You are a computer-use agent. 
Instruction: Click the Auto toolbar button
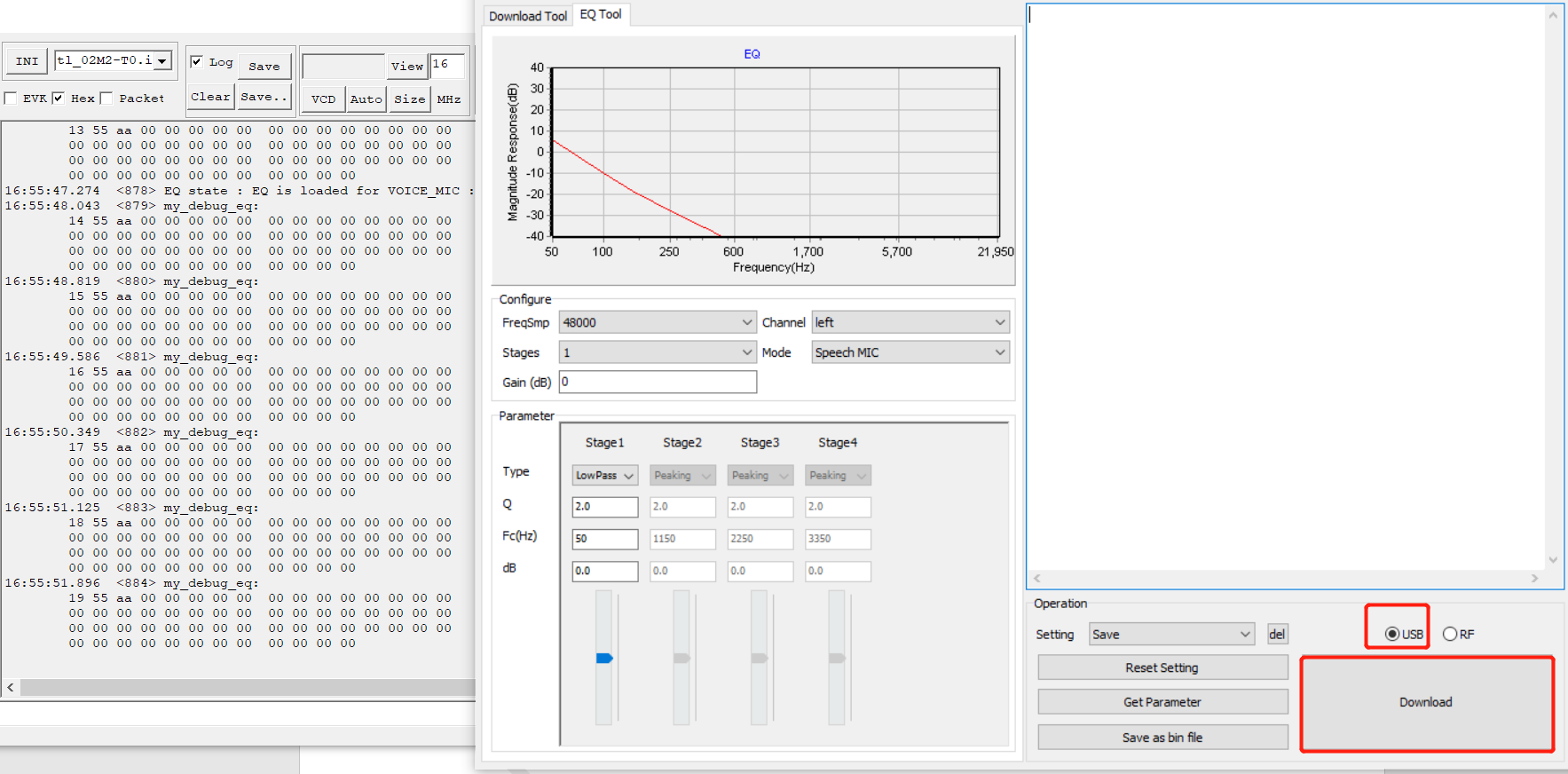[366, 99]
